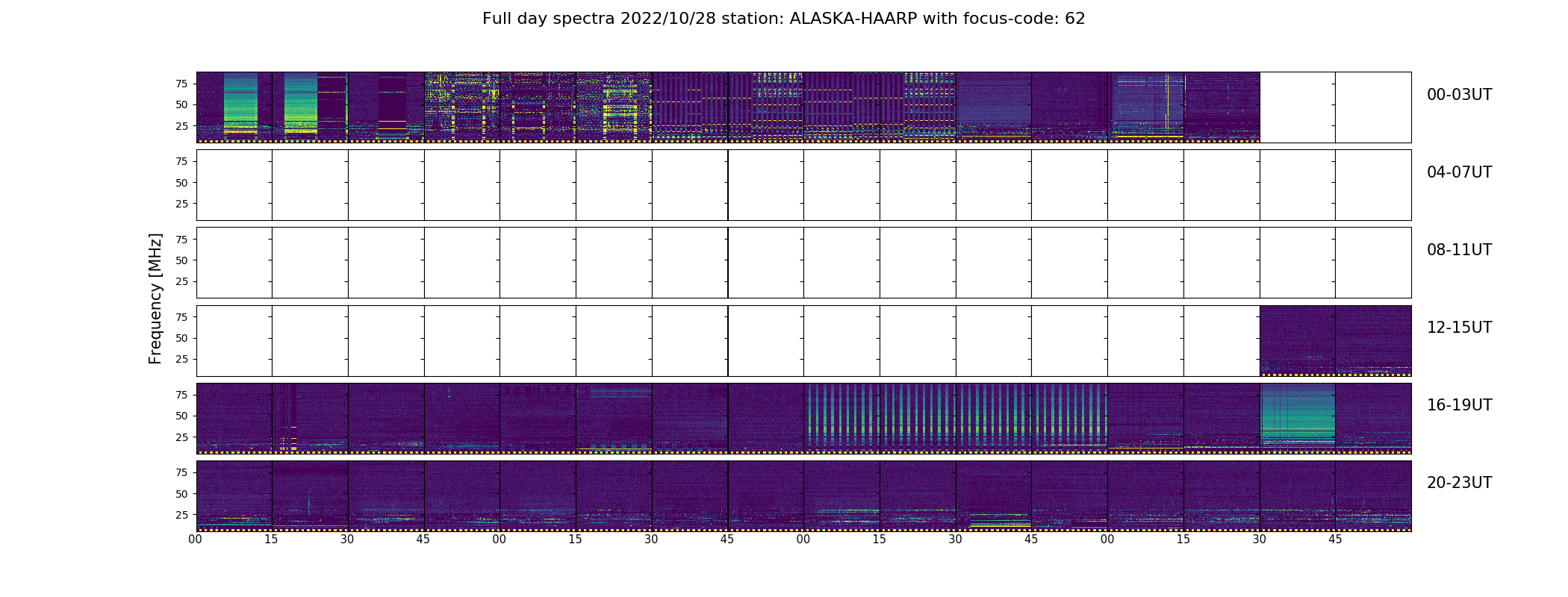Screen dimensions: 1568x597
Task: Click the 50 tick of the 04-07UT row
Action: pyautogui.click(x=181, y=183)
